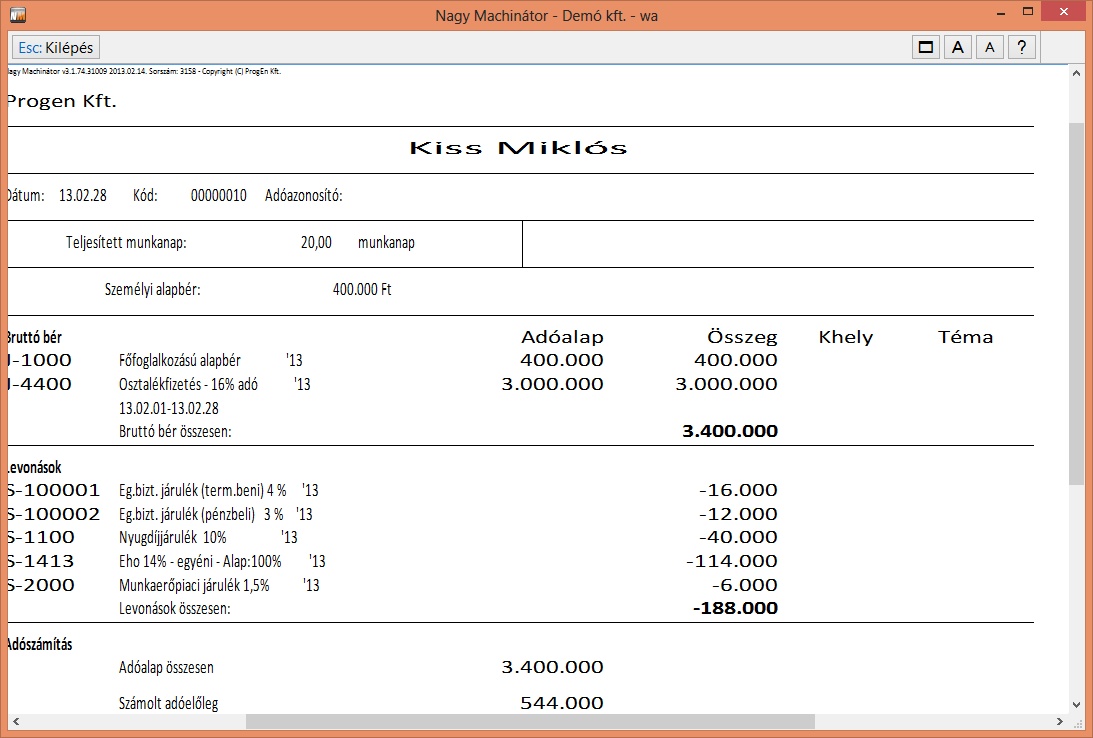The image size is (1093, 738).
Task: Open help with the question mark icon
Action: pos(1021,47)
